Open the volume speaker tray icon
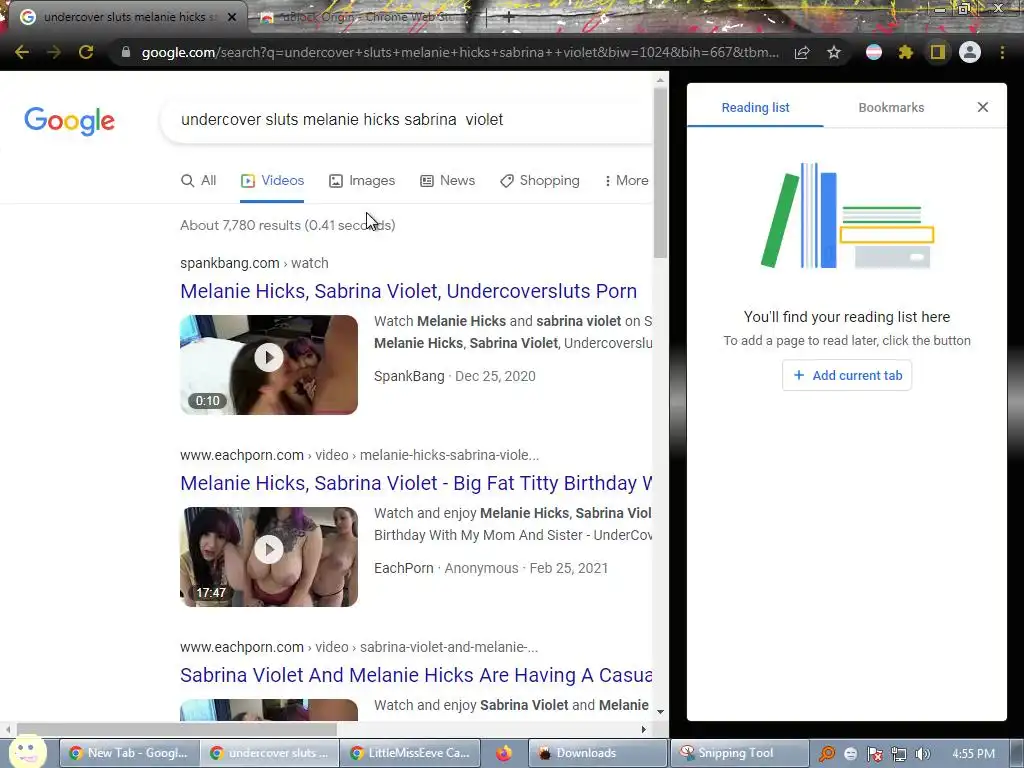The height and width of the screenshot is (768, 1024). coord(922,754)
